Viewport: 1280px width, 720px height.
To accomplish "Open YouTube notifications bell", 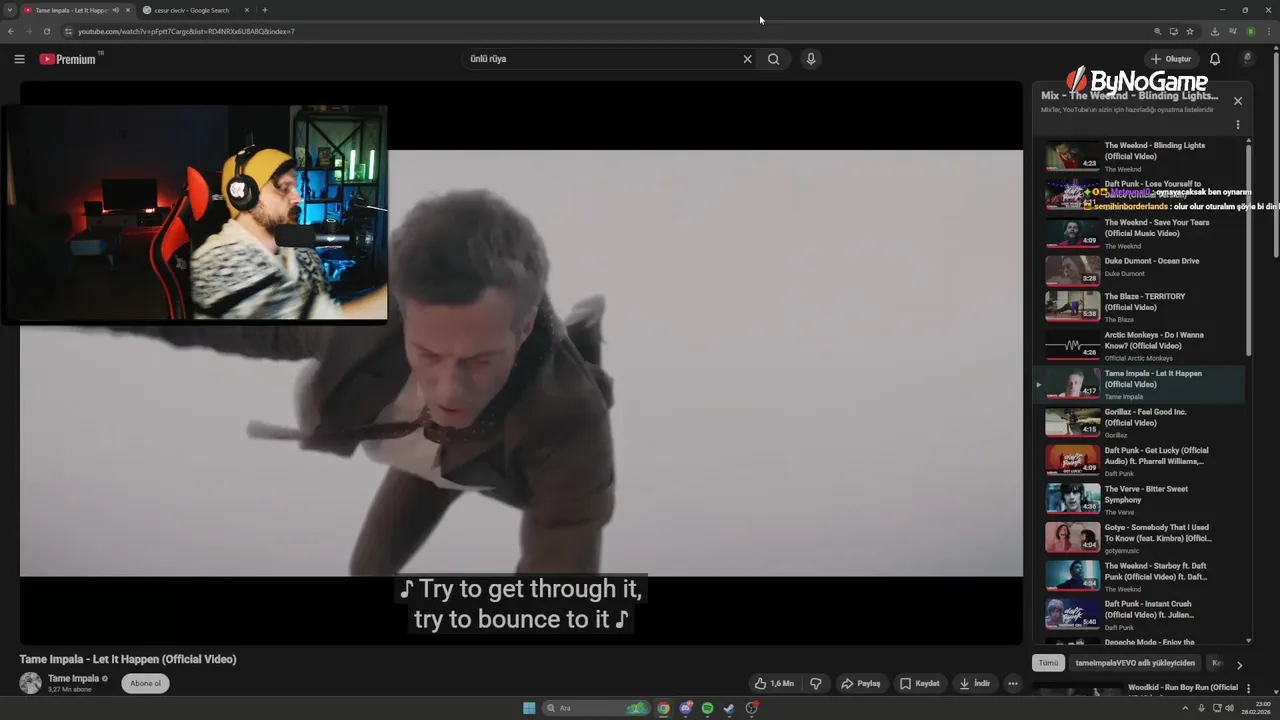I will (x=1215, y=59).
